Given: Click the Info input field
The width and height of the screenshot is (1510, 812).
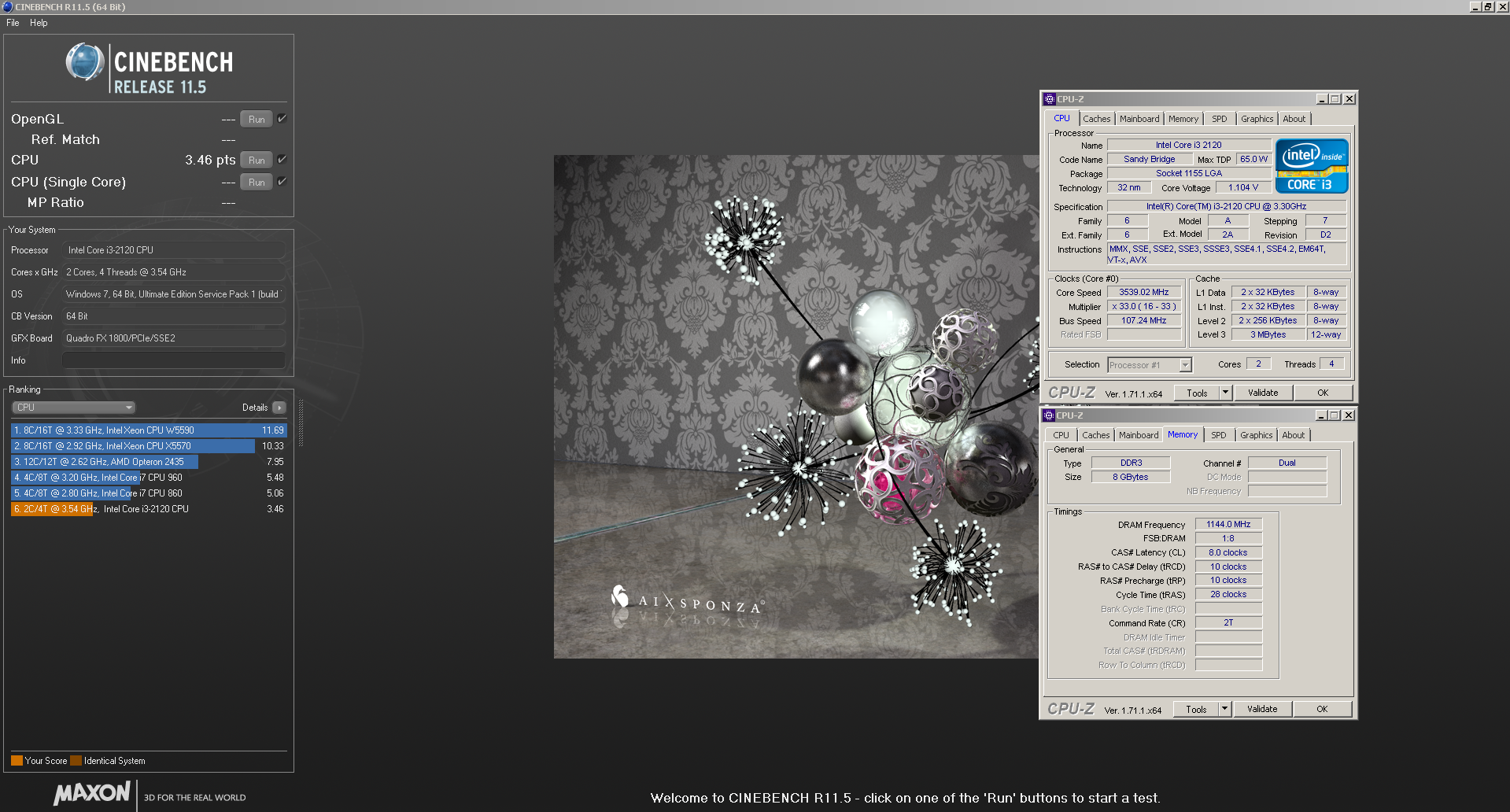Looking at the screenshot, I should [x=173, y=360].
